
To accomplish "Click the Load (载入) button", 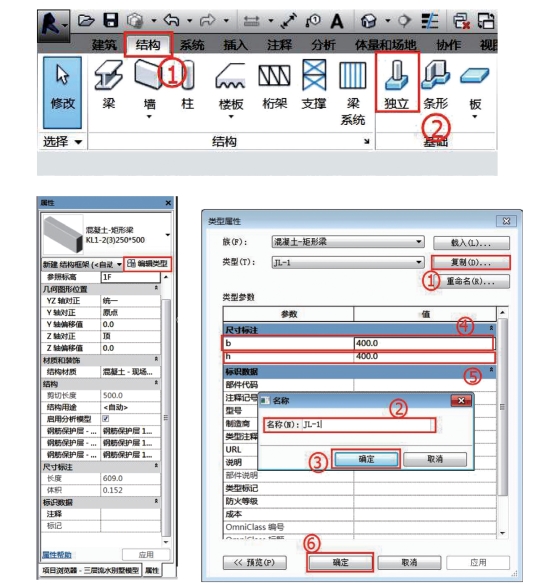I will coord(471,243).
